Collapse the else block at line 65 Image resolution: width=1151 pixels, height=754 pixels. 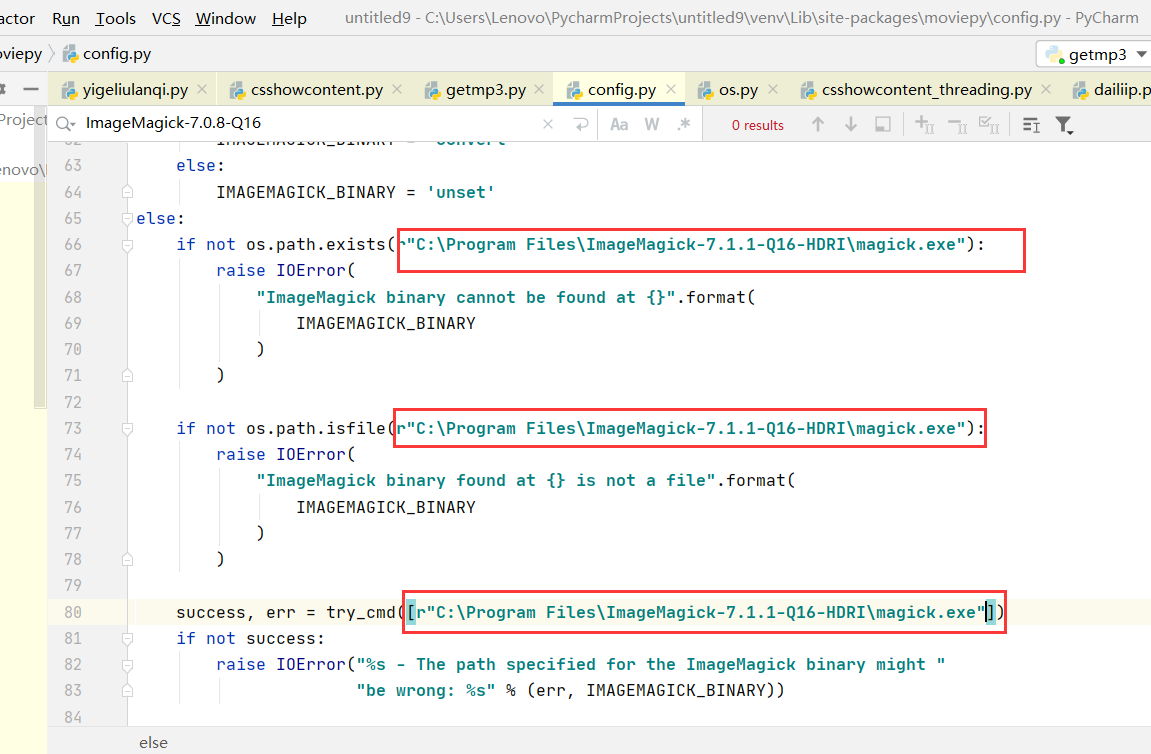(x=128, y=218)
